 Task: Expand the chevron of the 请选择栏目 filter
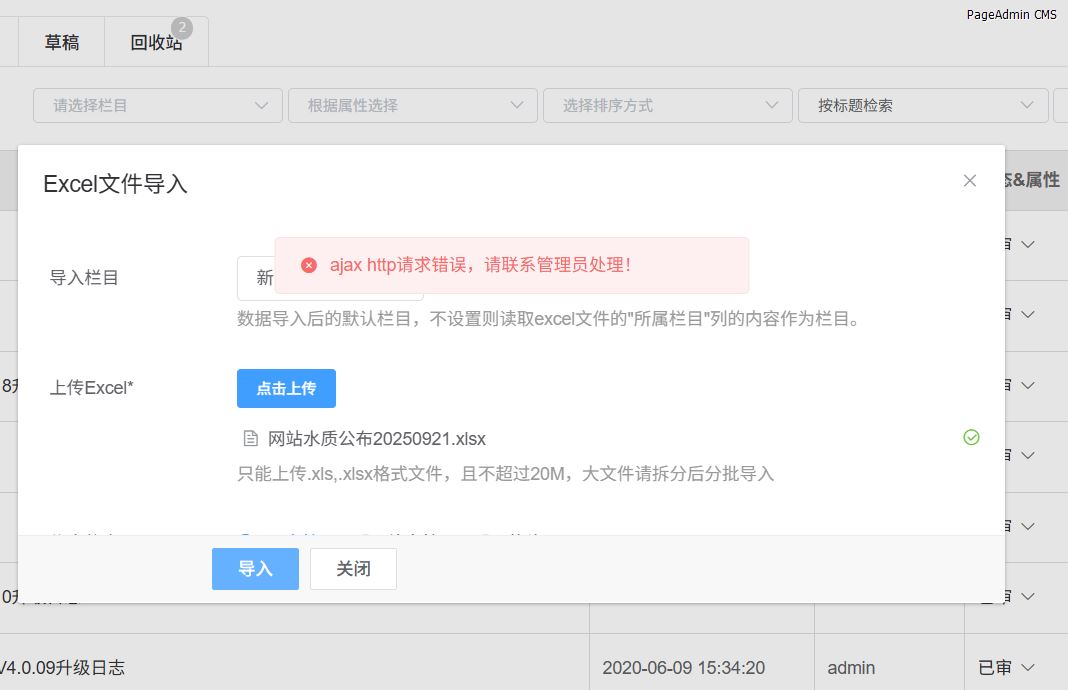pyautogui.click(x=262, y=105)
